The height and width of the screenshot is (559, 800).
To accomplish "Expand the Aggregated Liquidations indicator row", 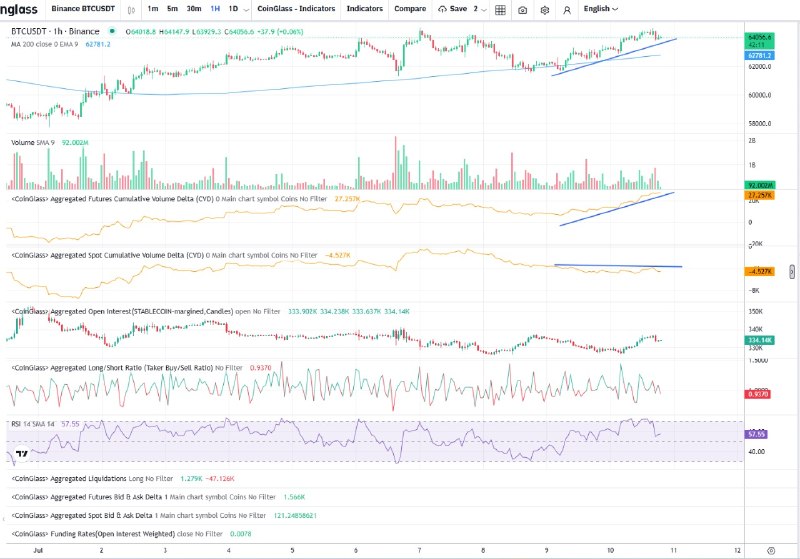I will pos(92,478).
